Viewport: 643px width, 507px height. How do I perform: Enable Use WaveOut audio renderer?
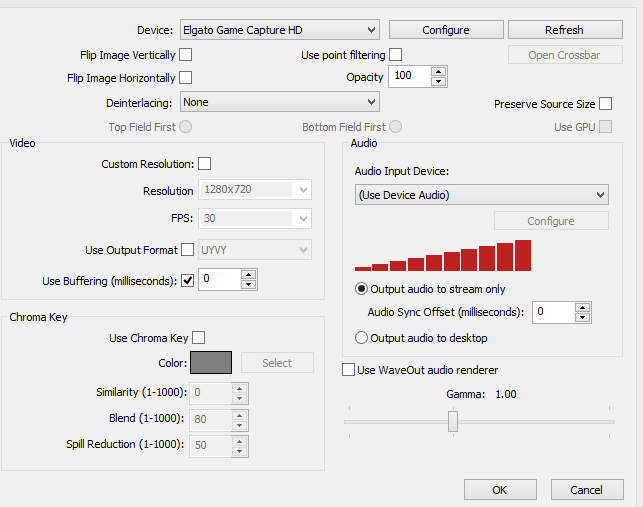[x=349, y=370]
